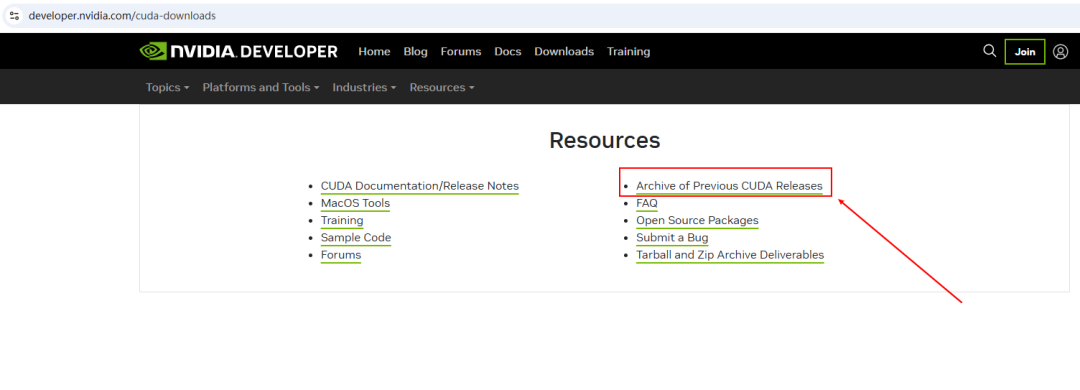The width and height of the screenshot is (1080, 390).
Task: Open the FAQ link
Action: pos(647,203)
